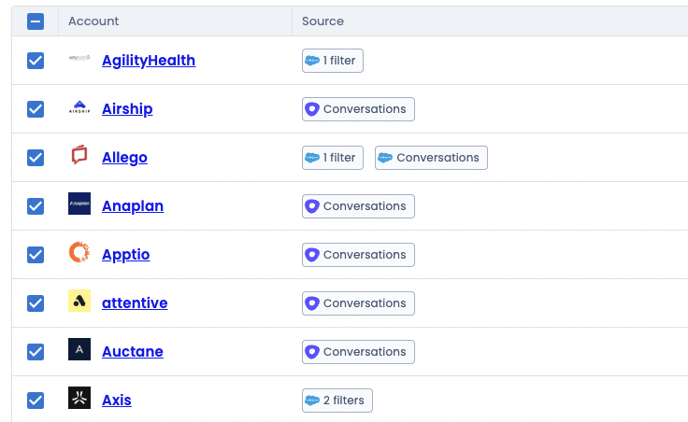The width and height of the screenshot is (688, 422).
Task: Click shield icon in Airship Conversations badge
Action: coord(312,109)
